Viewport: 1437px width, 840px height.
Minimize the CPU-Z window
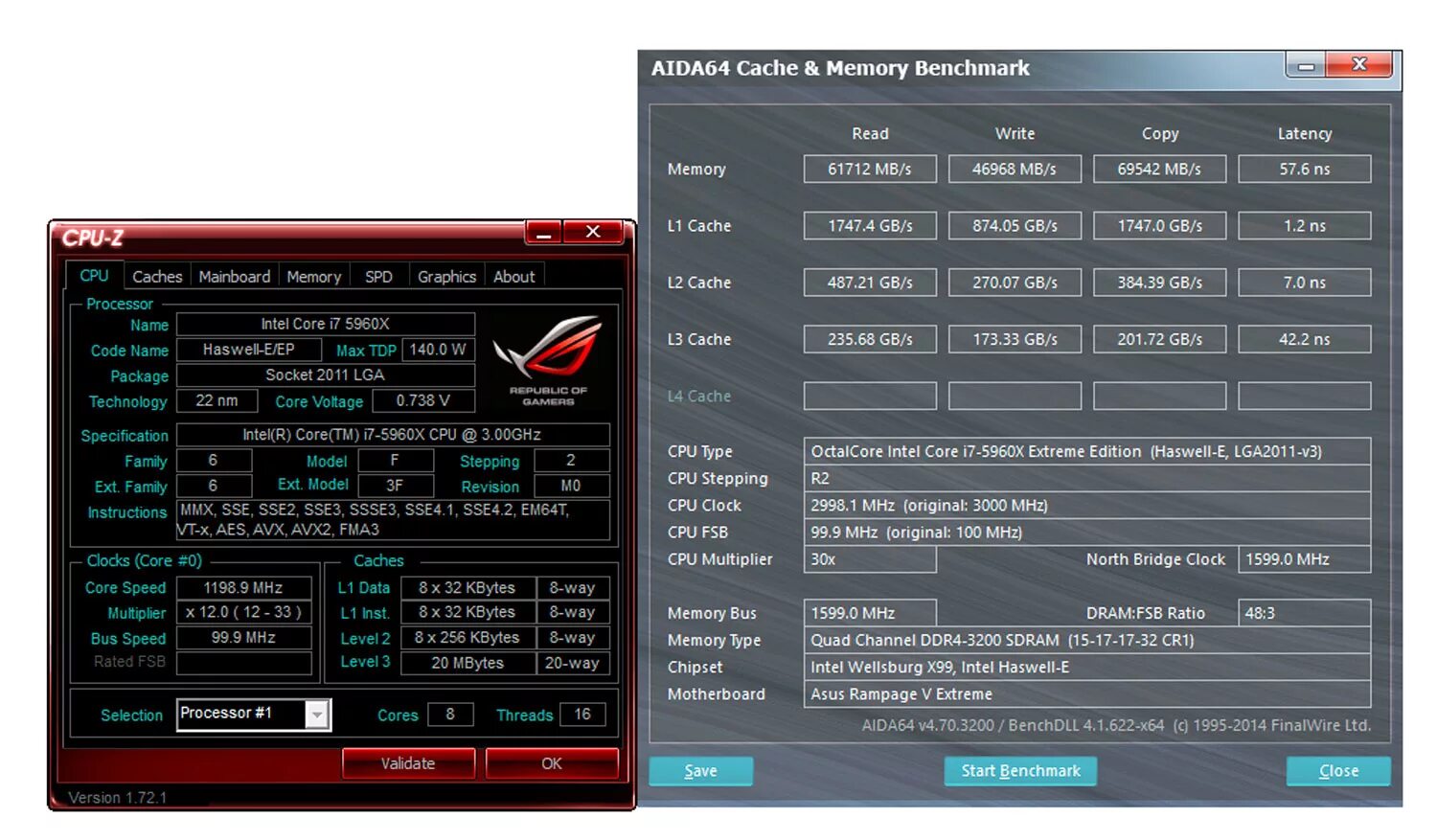(x=543, y=233)
